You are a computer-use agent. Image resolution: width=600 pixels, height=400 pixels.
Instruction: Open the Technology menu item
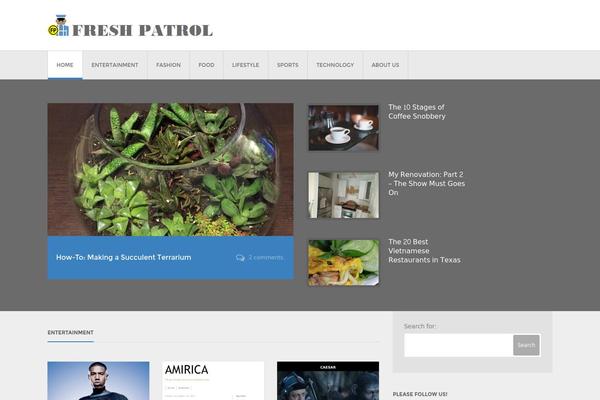point(335,65)
